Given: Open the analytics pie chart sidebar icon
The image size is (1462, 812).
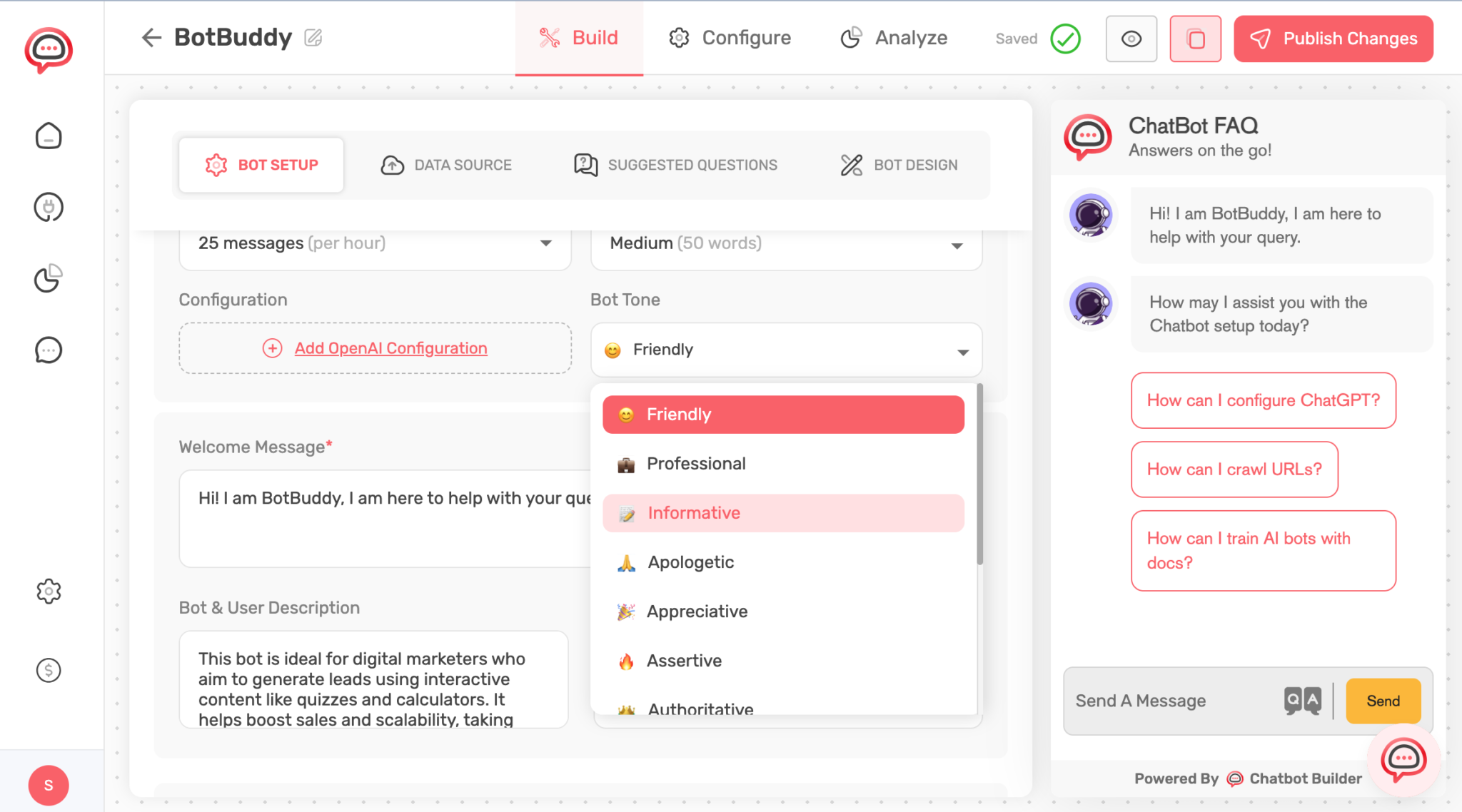Looking at the screenshot, I should pos(49,278).
